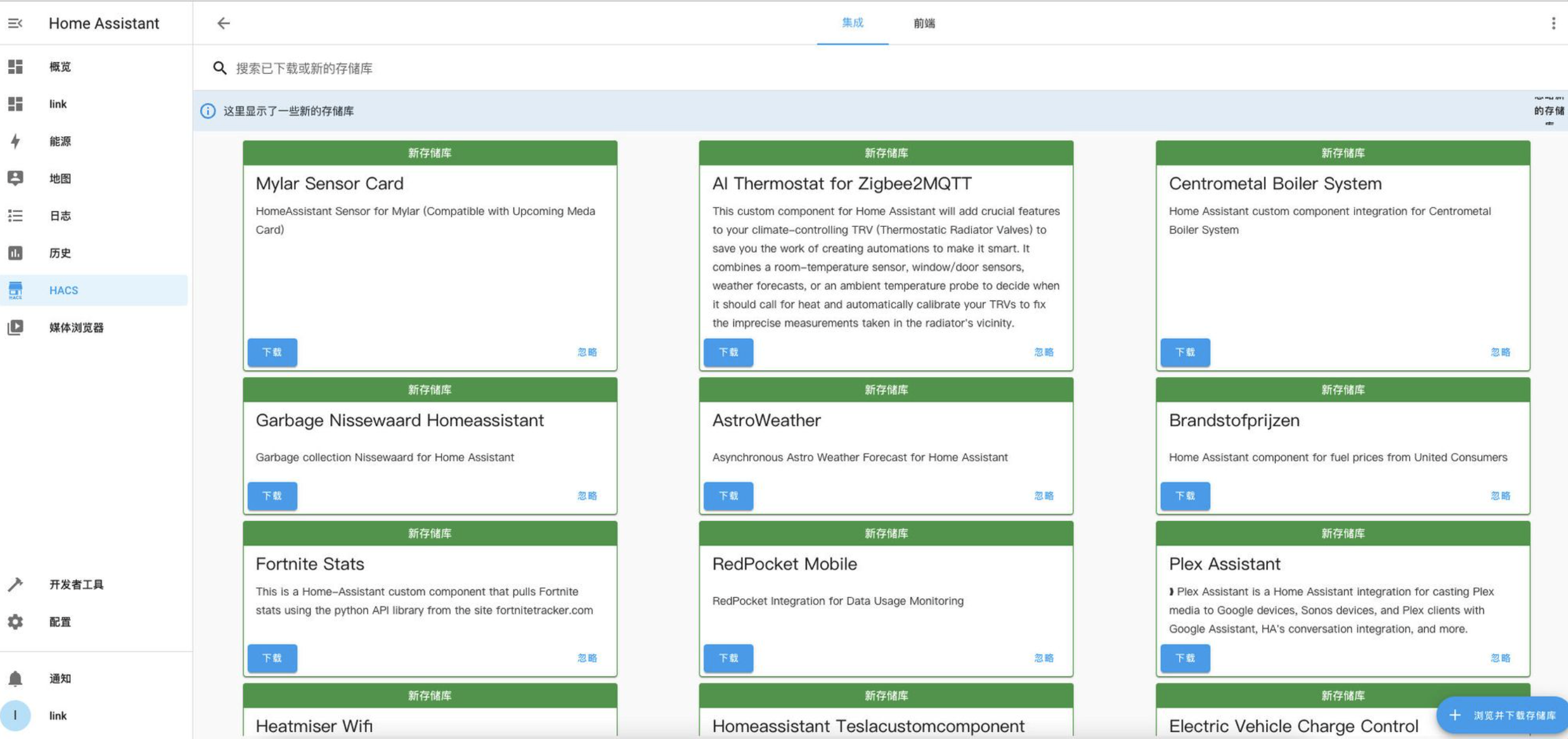Click the 配置 gear icon
This screenshot has height=739, width=1568.
click(15, 622)
